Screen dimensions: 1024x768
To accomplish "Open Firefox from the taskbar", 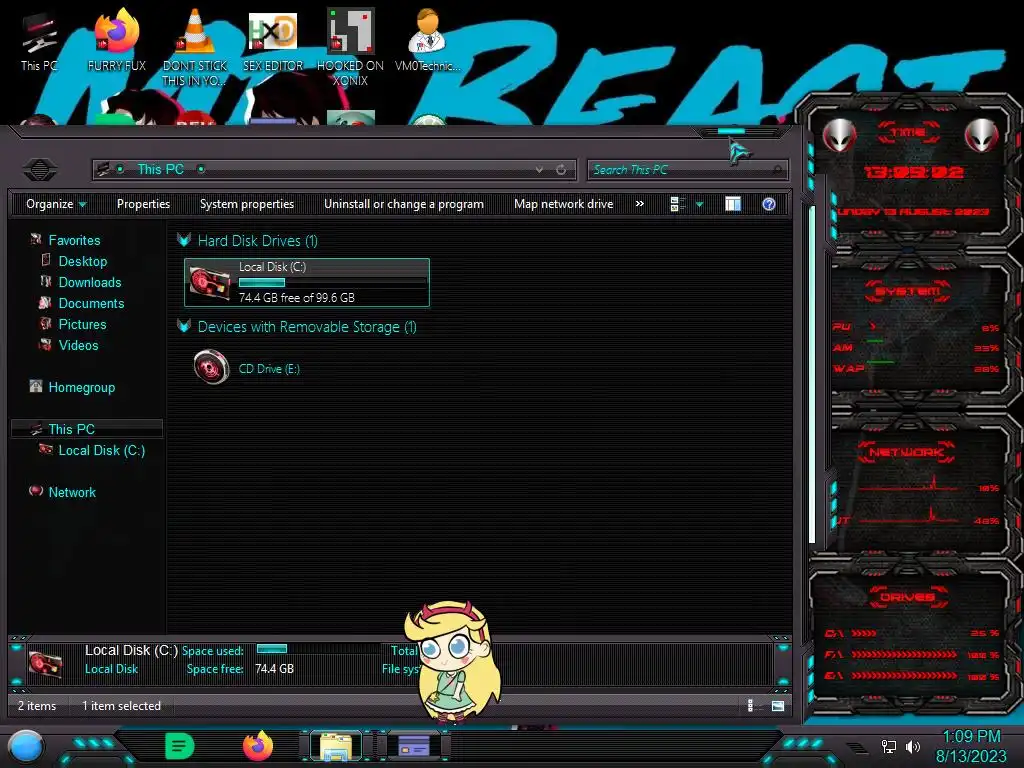I will [258, 746].
